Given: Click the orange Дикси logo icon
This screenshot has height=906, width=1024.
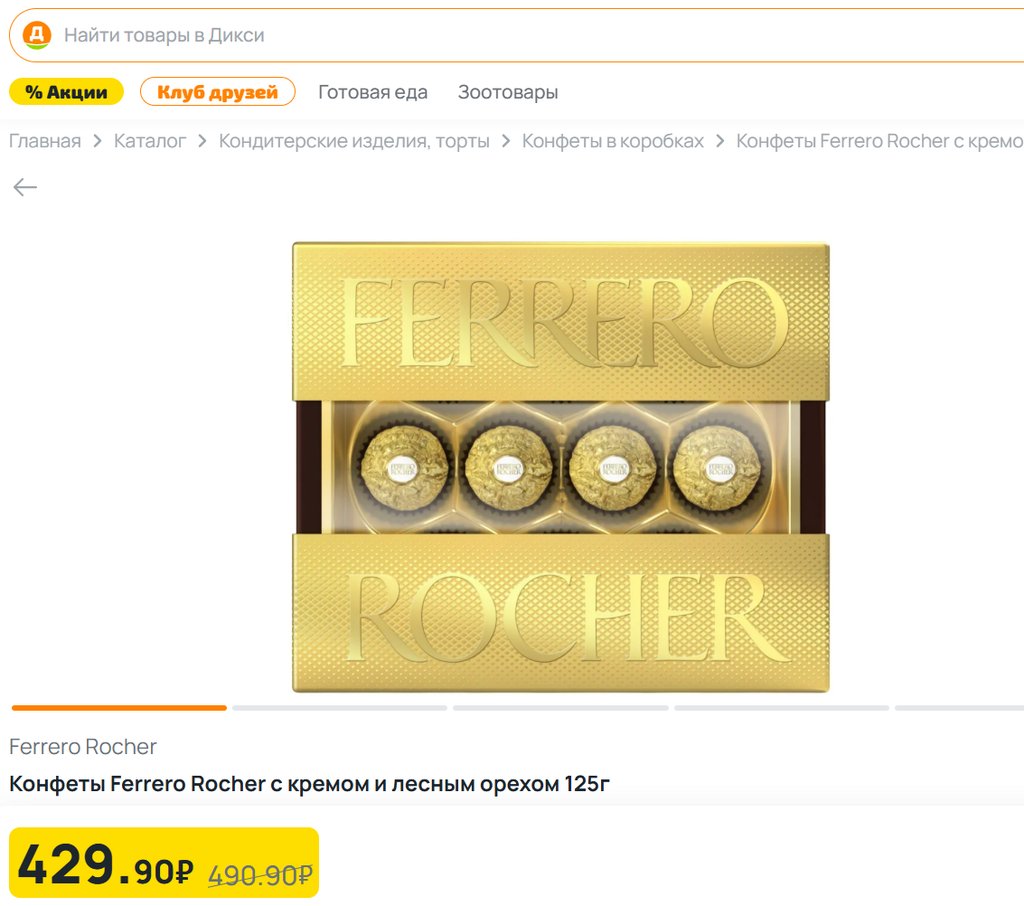Looking at the screenshot, I should 37,35.
